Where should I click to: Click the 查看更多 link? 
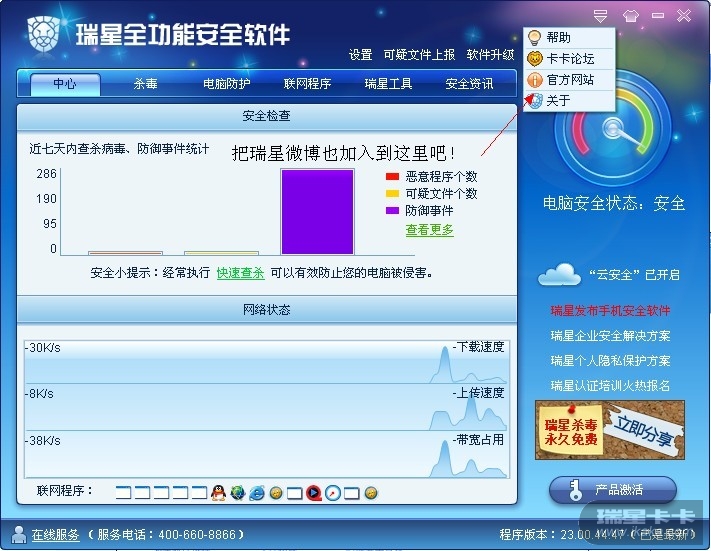[429, 230]
